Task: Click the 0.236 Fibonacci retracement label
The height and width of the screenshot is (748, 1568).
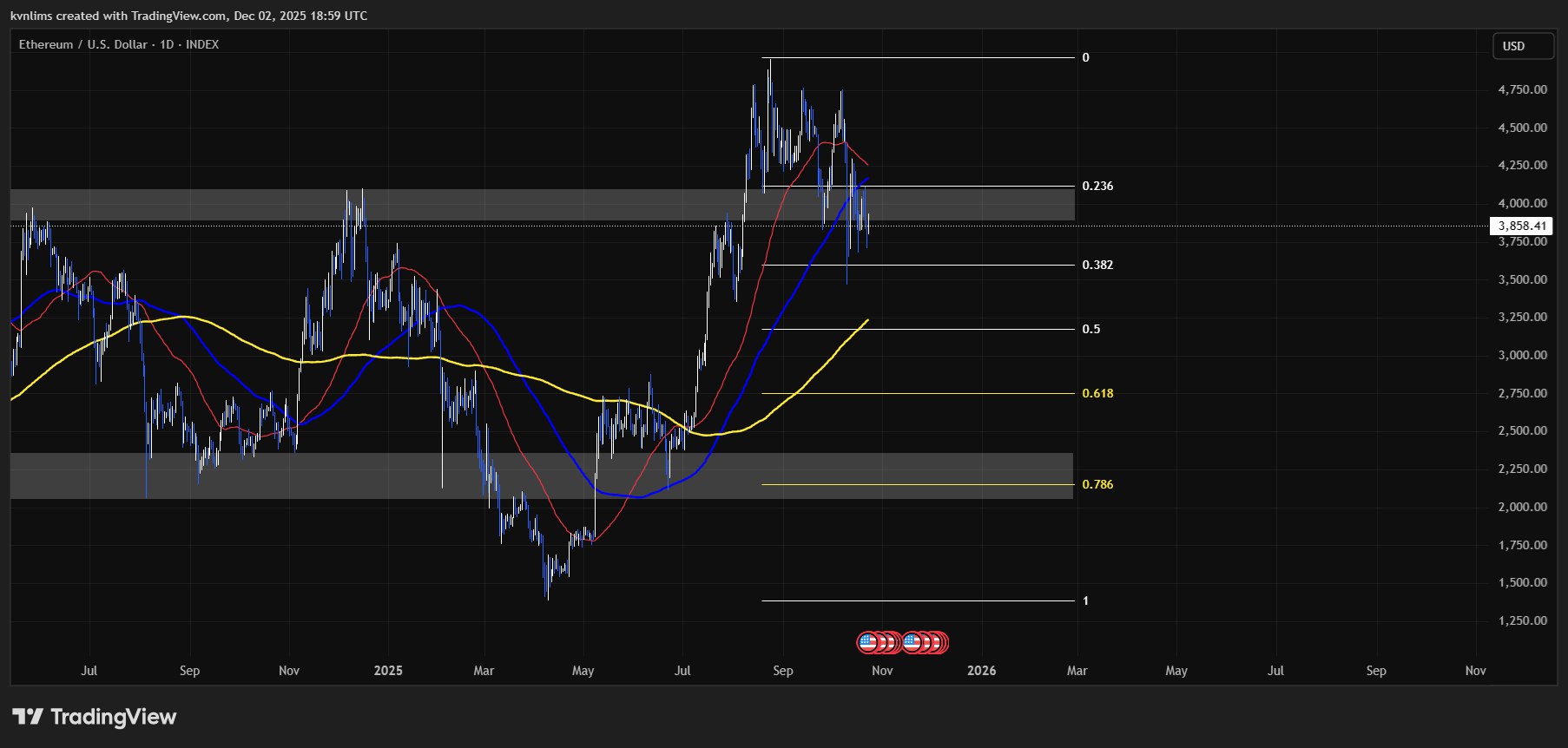Action: pyautogui.click(x=1097, y=186)
